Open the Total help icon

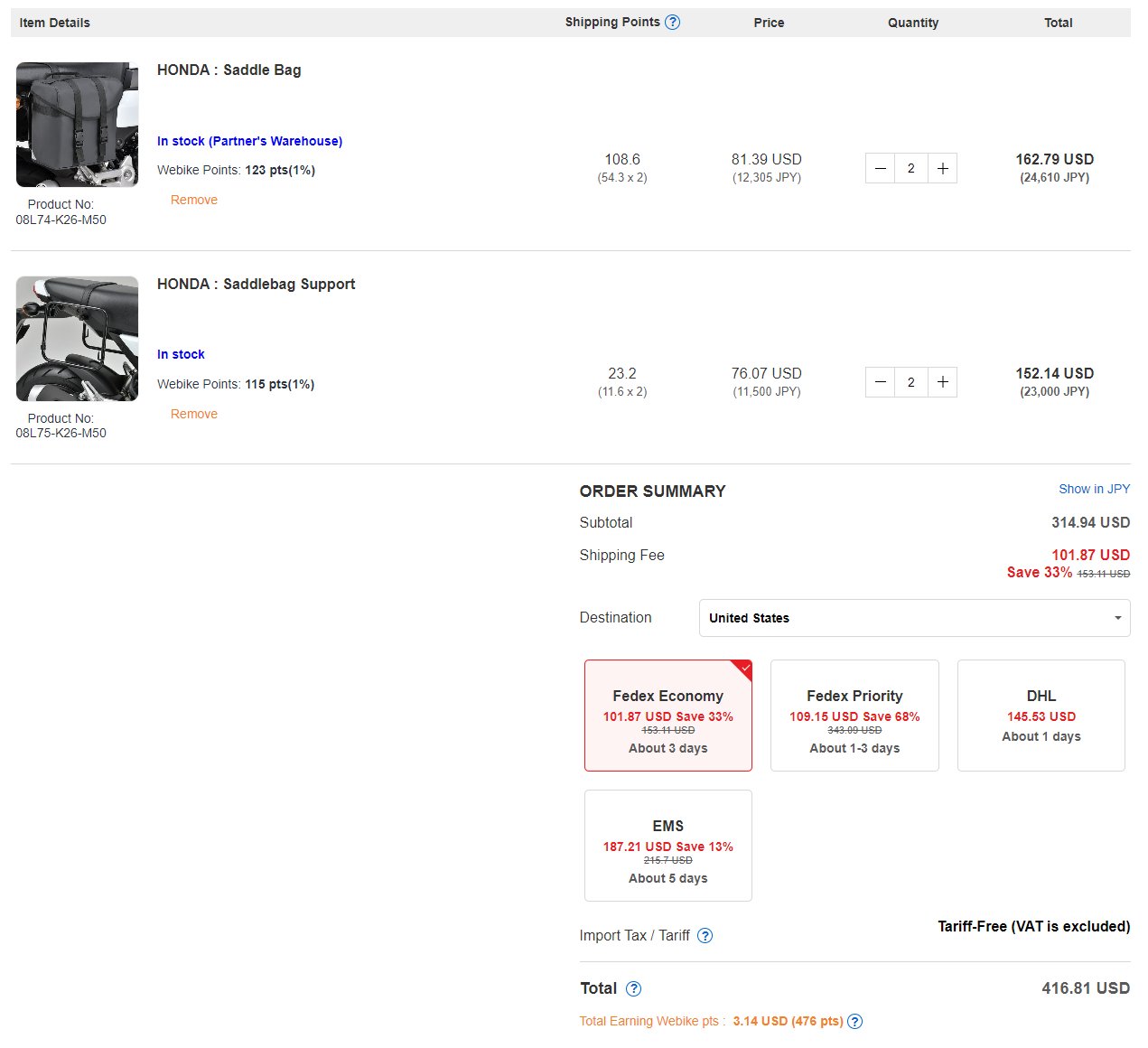pyautogui.click(x=634, y=989)
